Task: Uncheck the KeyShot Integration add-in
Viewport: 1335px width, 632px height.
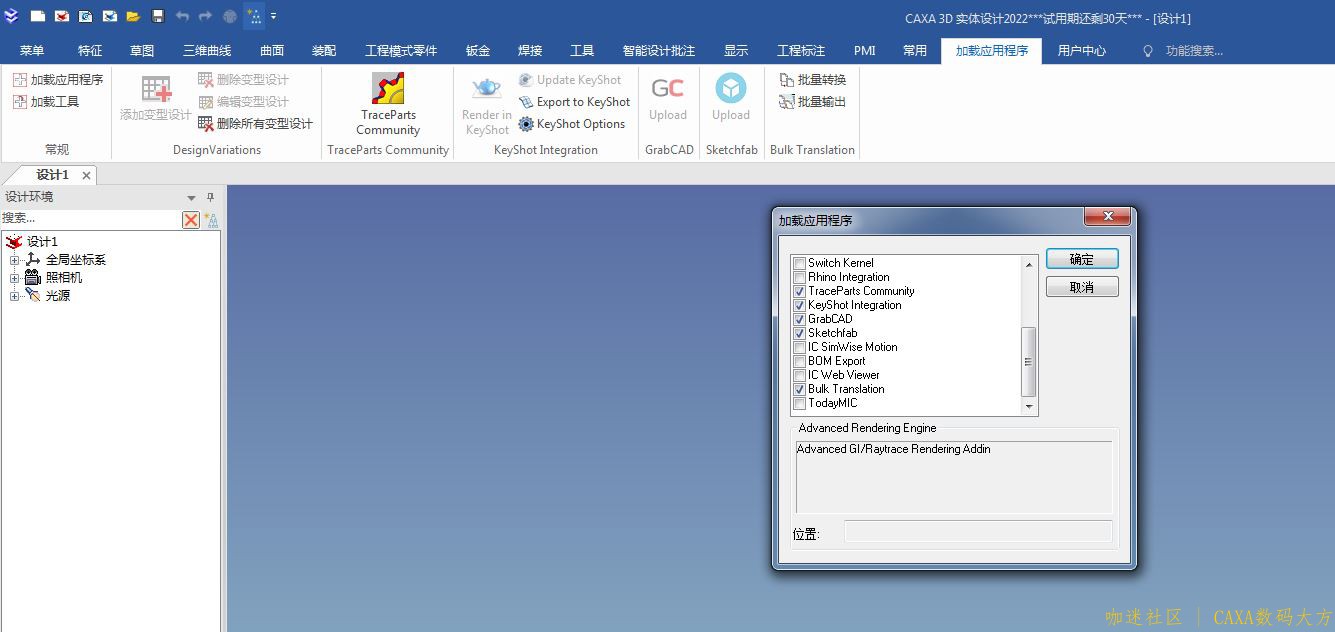Action: point(799,305)
